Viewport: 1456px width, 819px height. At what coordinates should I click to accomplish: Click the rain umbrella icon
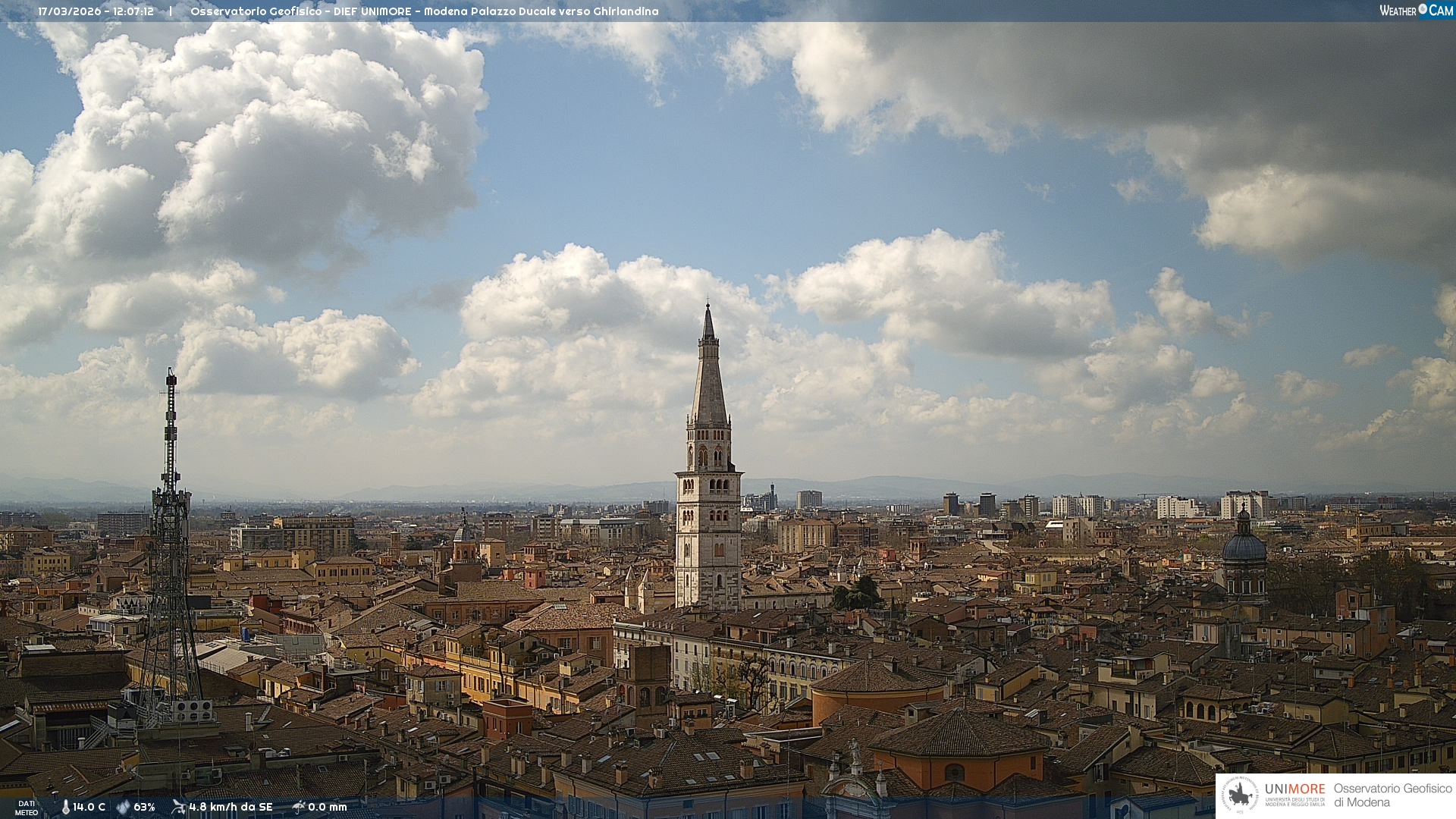(x=299, y=807)
